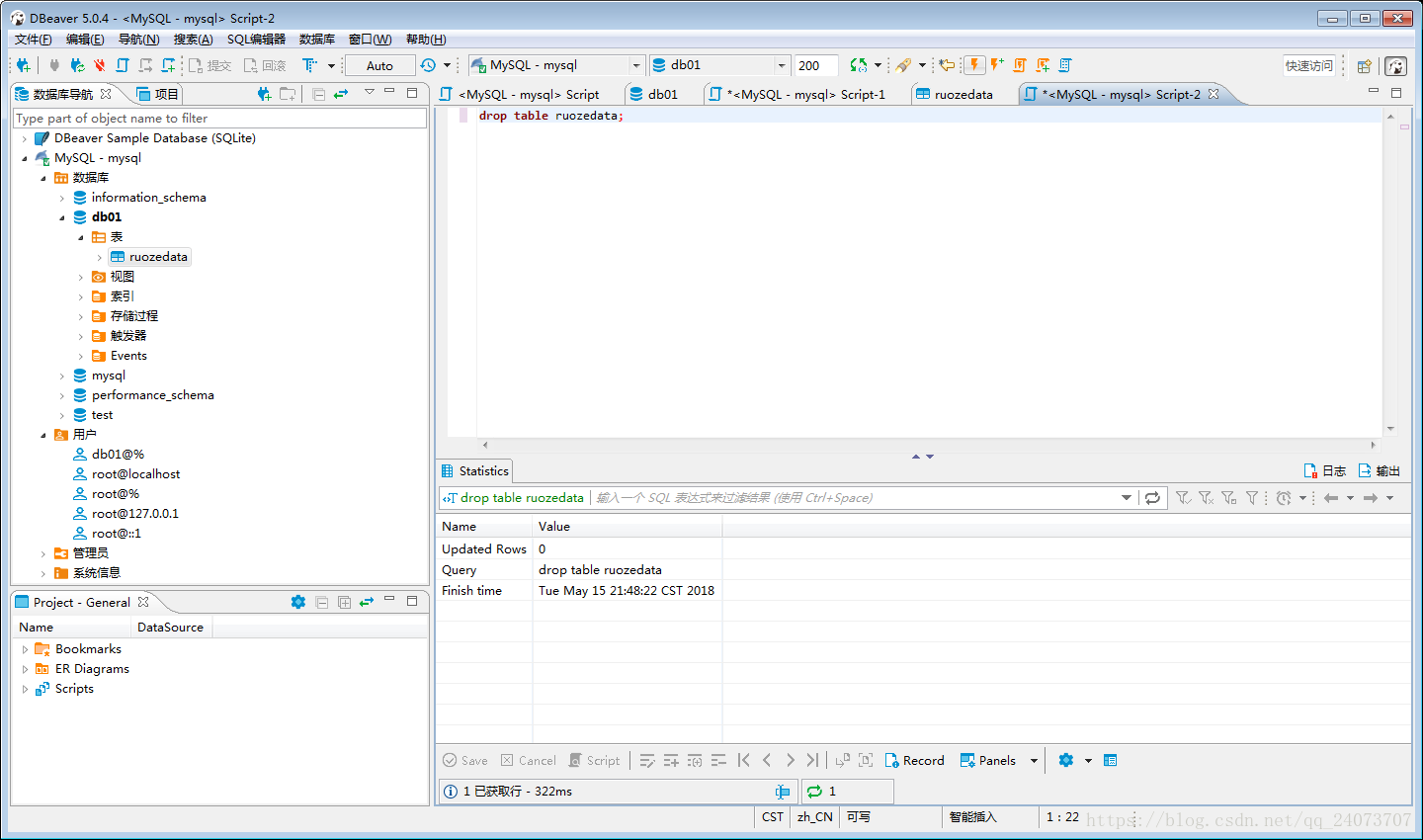1423x840 pixels.
Task: Click the 200 result set size field
Action: tap(816, 65)
